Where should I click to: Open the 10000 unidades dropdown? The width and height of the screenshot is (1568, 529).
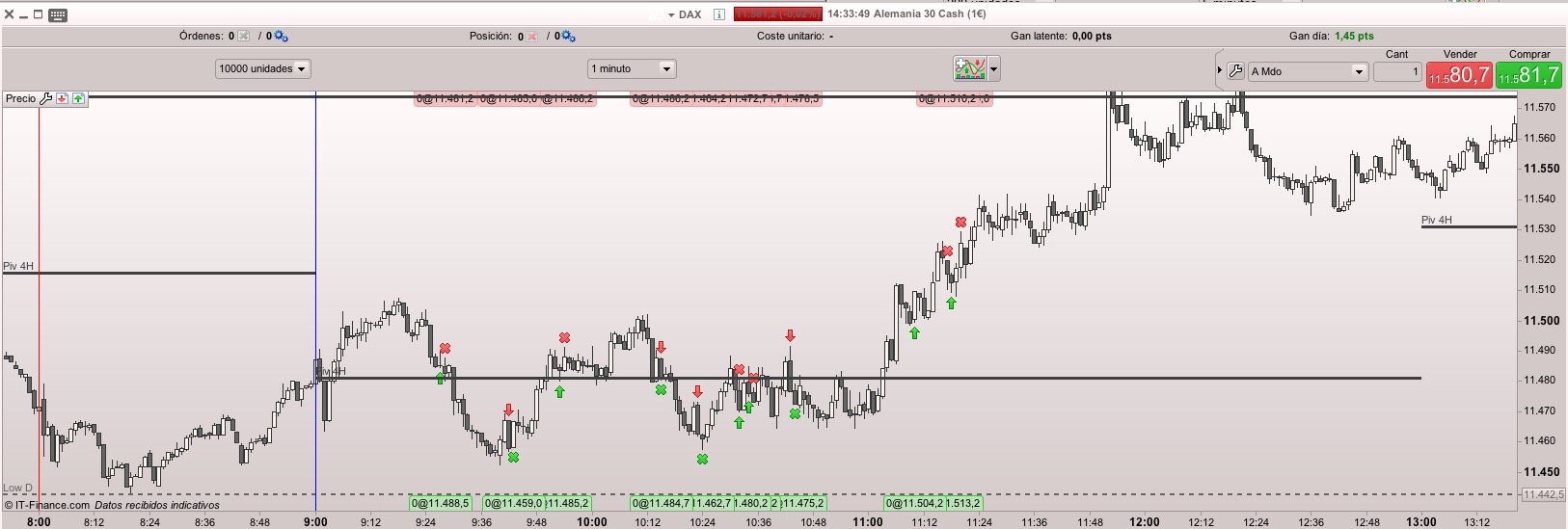click(x=263, y=68)
